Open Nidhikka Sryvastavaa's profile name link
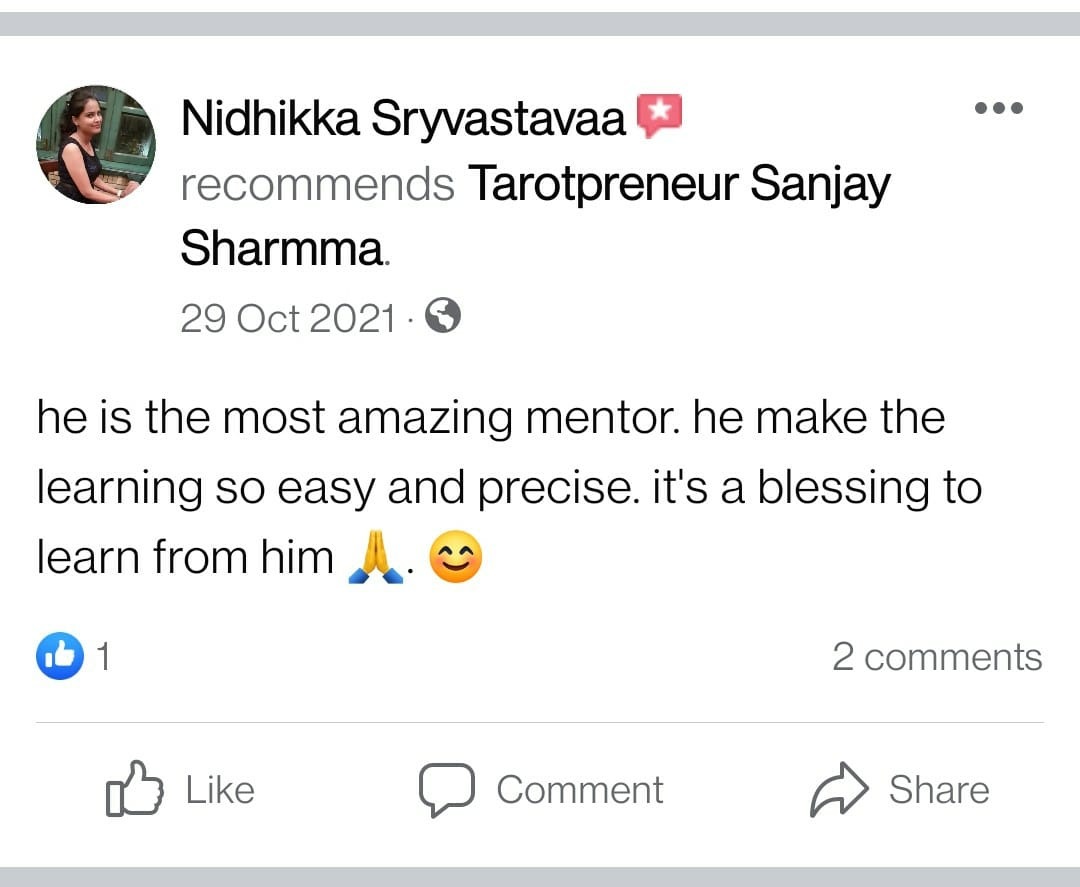 (404, 119)
